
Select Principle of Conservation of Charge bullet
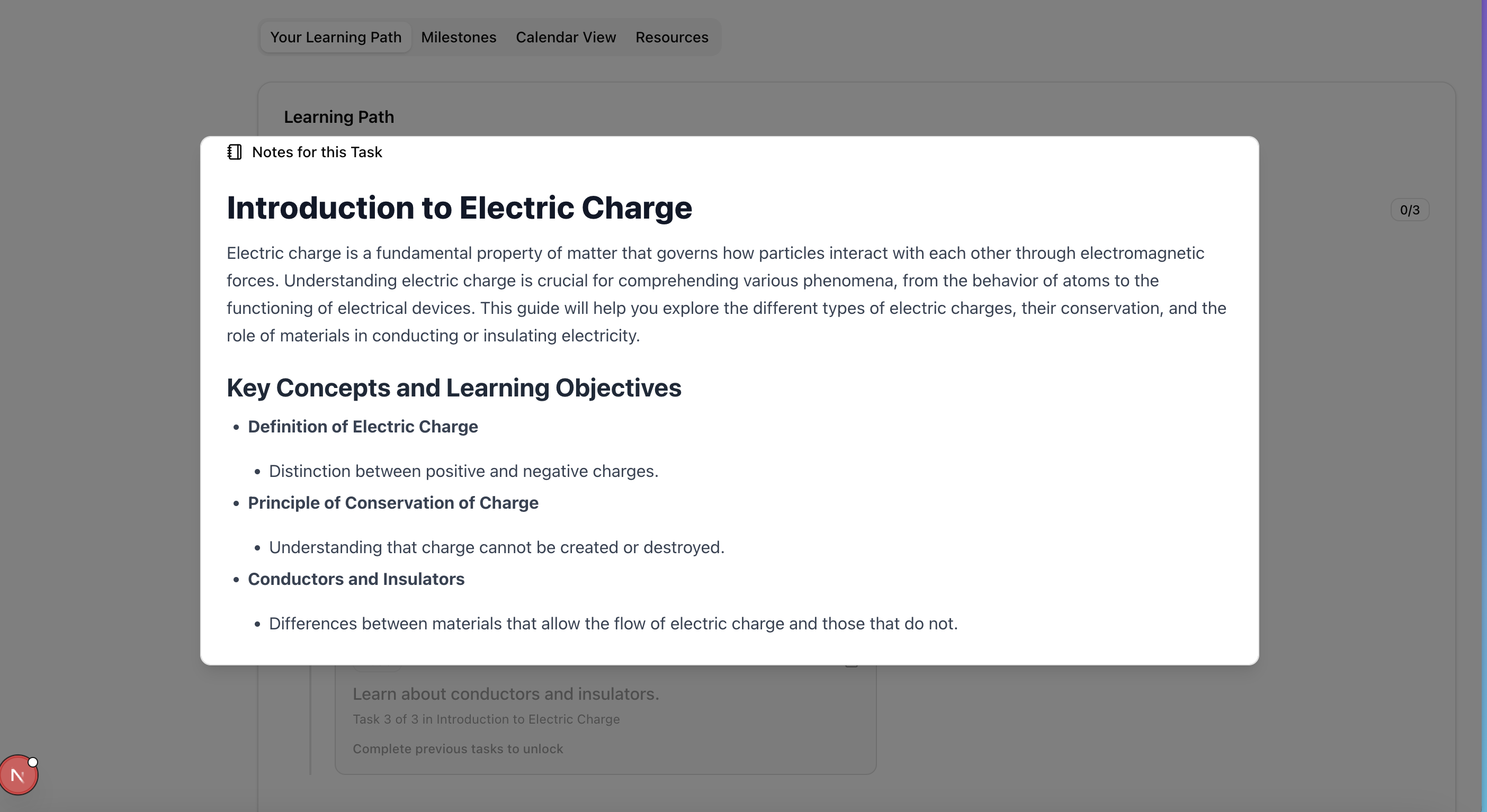(x=393, y=503)
